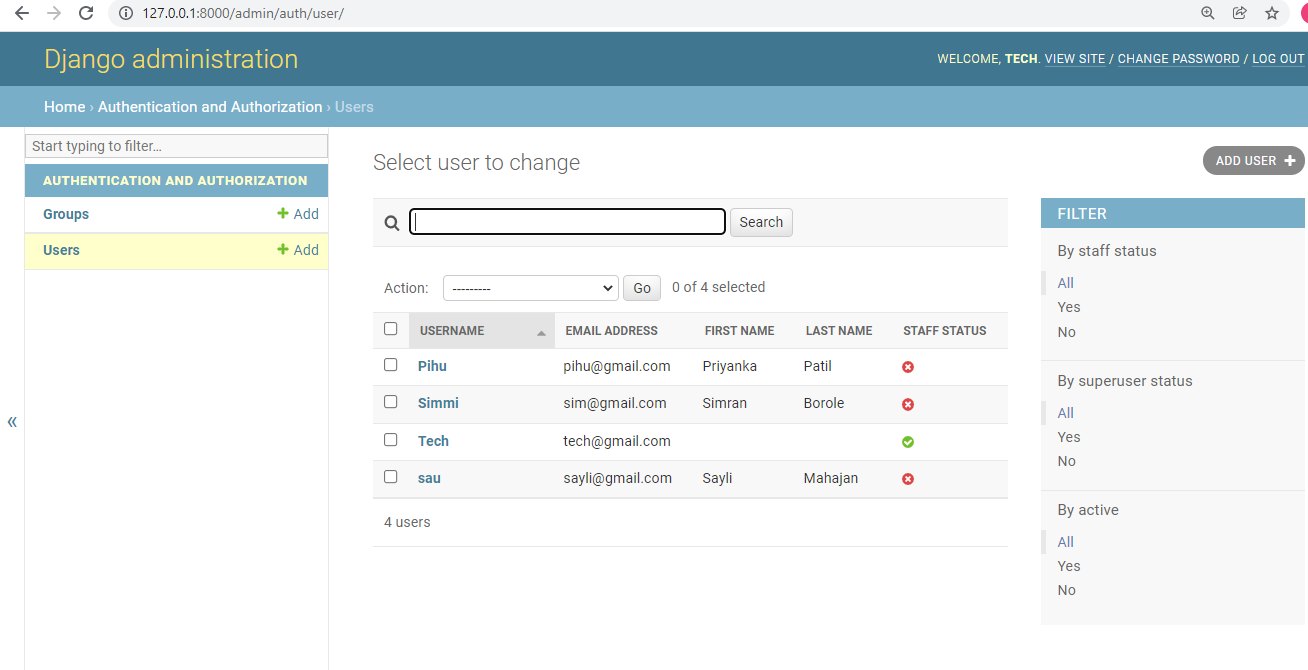Check the checkbox next to Pihu
Image resolution: width=1308 pixels, height=670 pixels.
(390, 364)
